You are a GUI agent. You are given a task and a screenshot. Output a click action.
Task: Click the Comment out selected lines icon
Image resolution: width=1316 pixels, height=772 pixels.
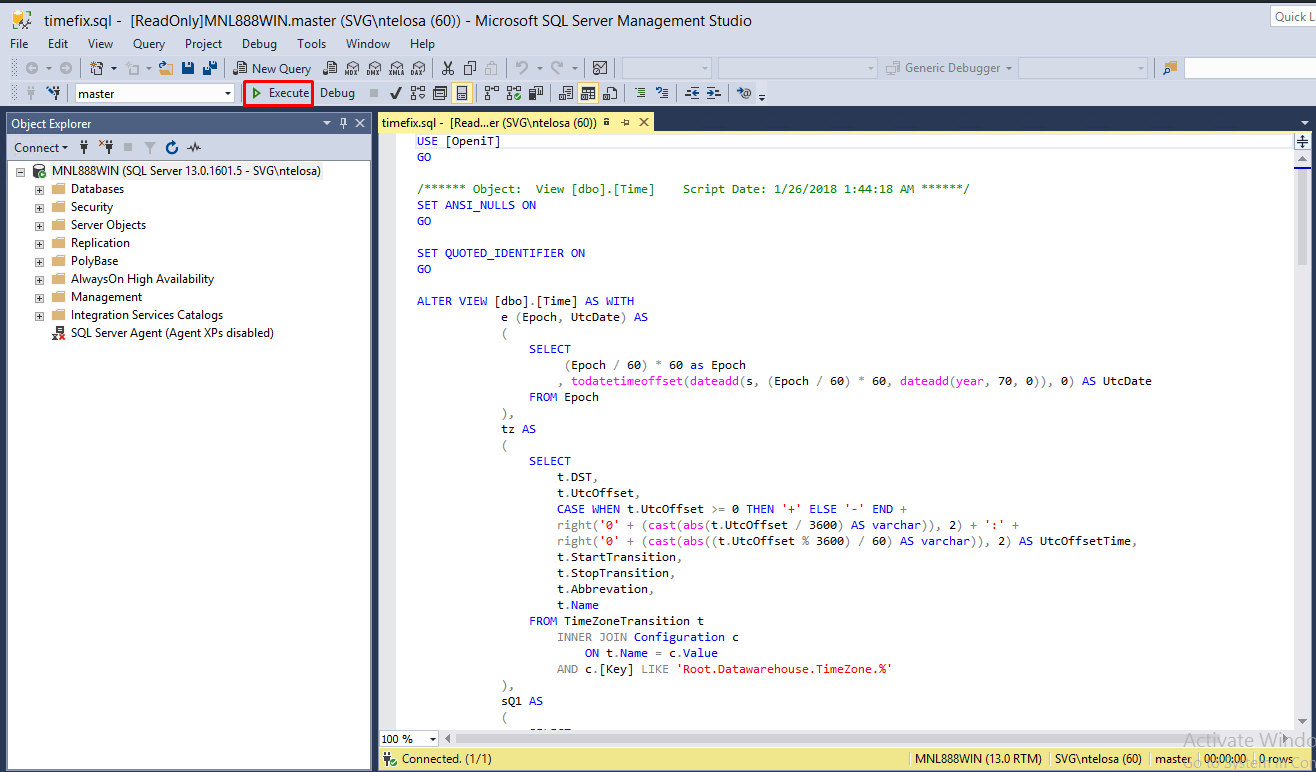pyautogui.click(x=640, y=93)
